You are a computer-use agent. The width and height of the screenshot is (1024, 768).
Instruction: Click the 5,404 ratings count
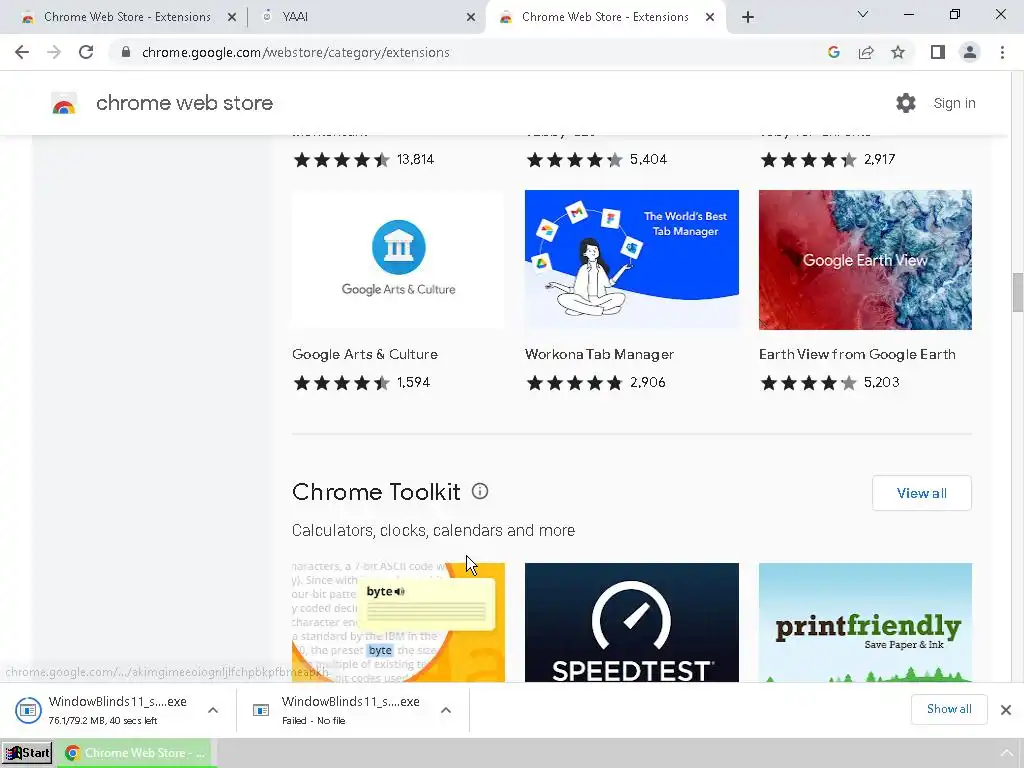coord(648,159)
